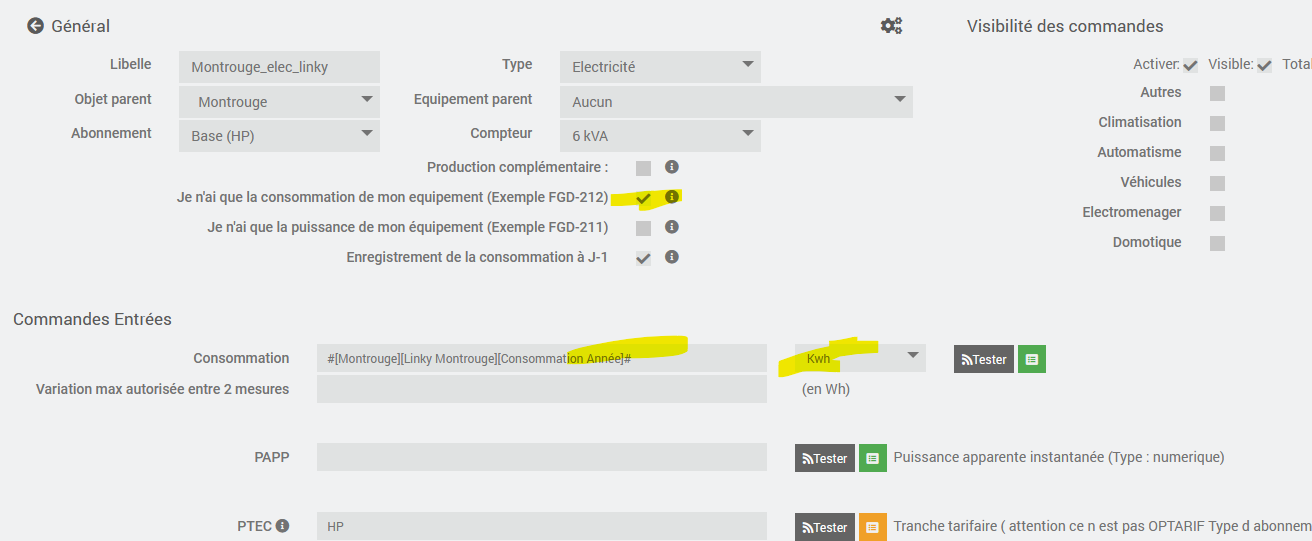Enable Production complémentaire checkbox
This screenshot has width=1312, height=541.
click(643, 168)
